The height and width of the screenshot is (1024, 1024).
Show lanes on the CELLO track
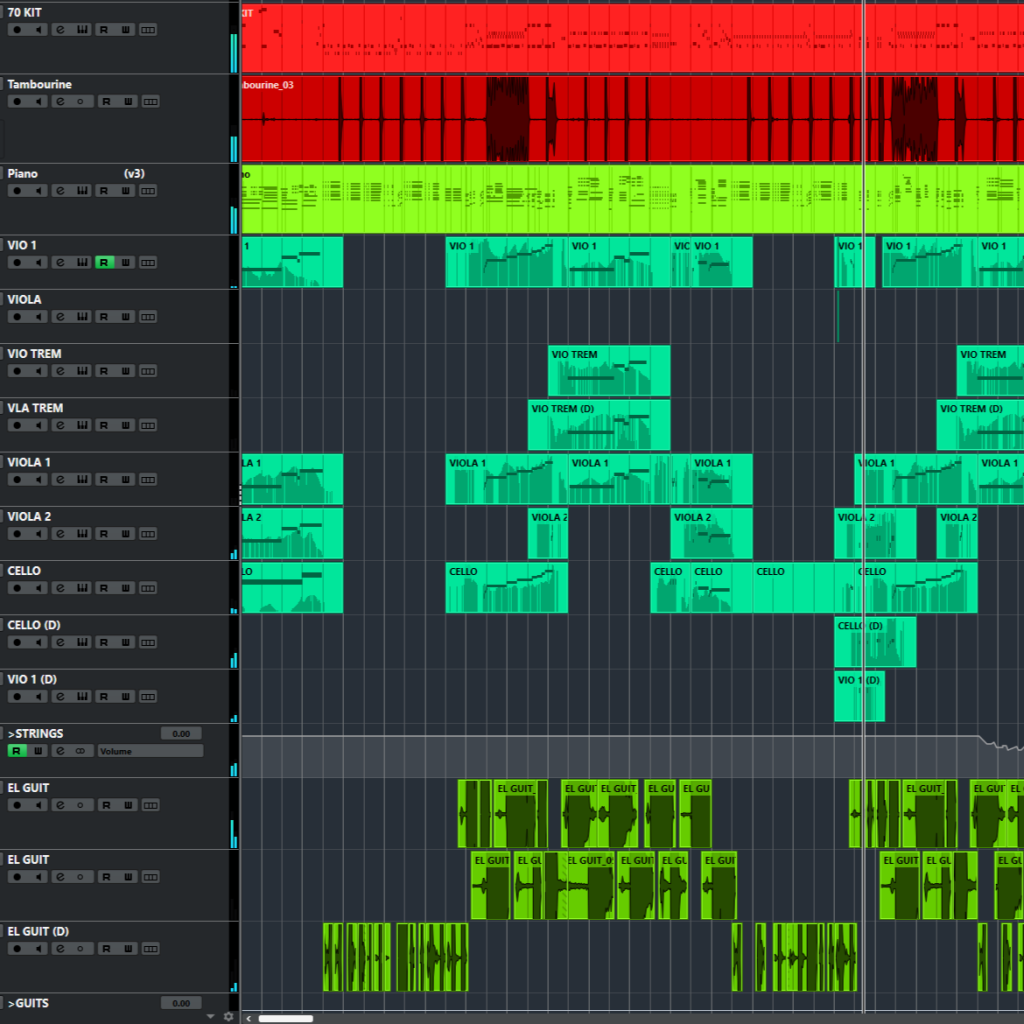148,587
